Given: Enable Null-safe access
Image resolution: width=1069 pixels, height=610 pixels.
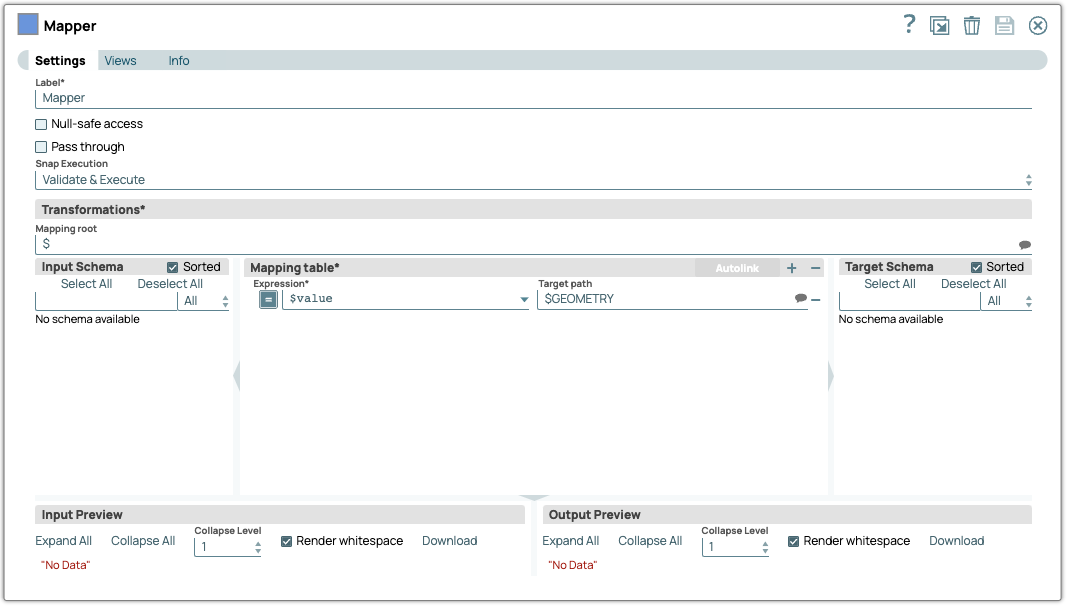Looking at the screenshot, I should 40,124.
